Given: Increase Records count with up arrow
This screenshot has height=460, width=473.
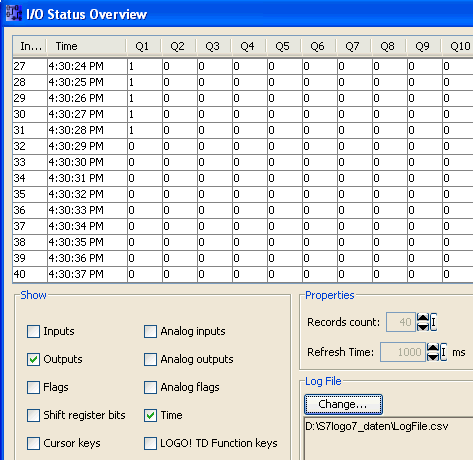Looking at the screenshot, I should pyautogui.click(x=423, y=318).
